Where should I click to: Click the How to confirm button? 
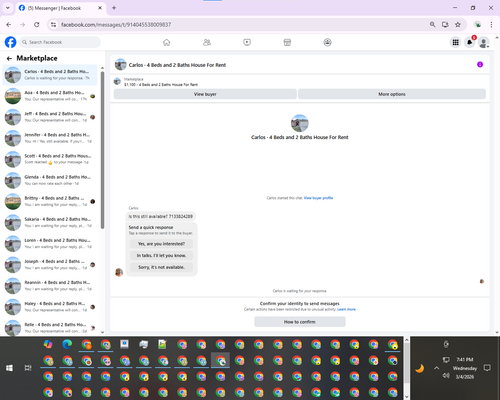[300, 322]
